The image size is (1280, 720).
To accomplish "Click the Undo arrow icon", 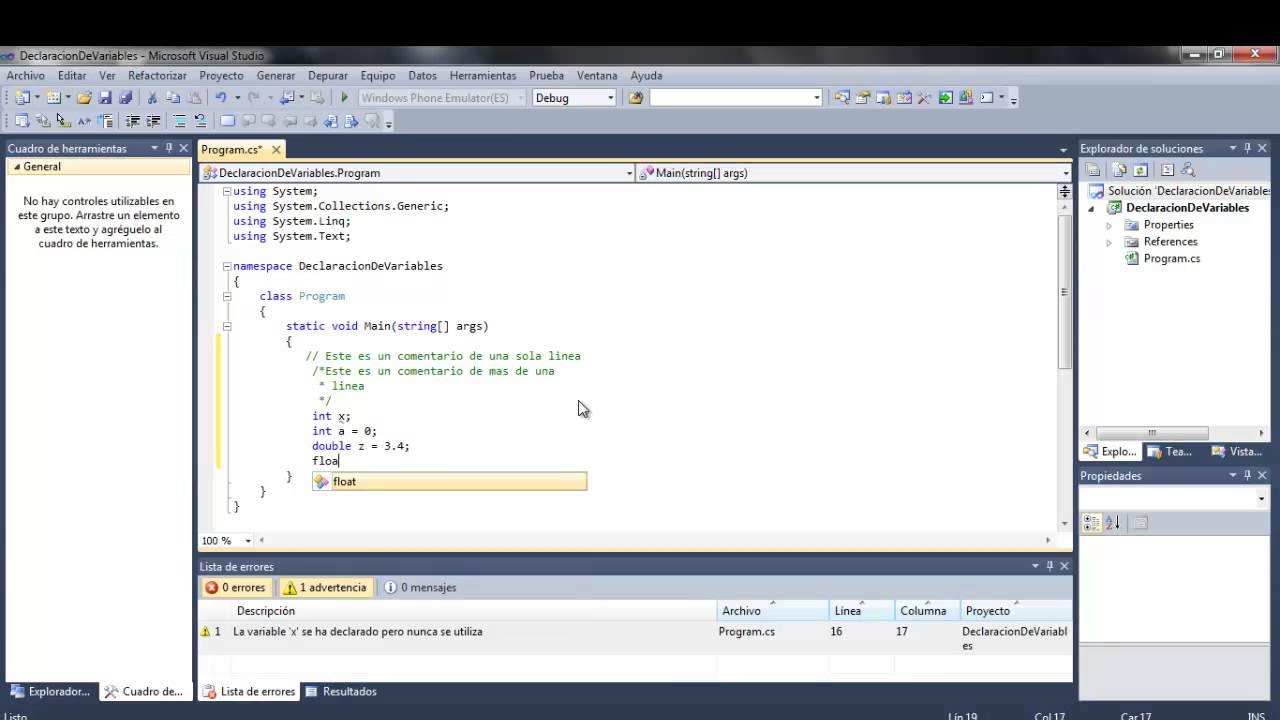I will click(x=220, y=97).
